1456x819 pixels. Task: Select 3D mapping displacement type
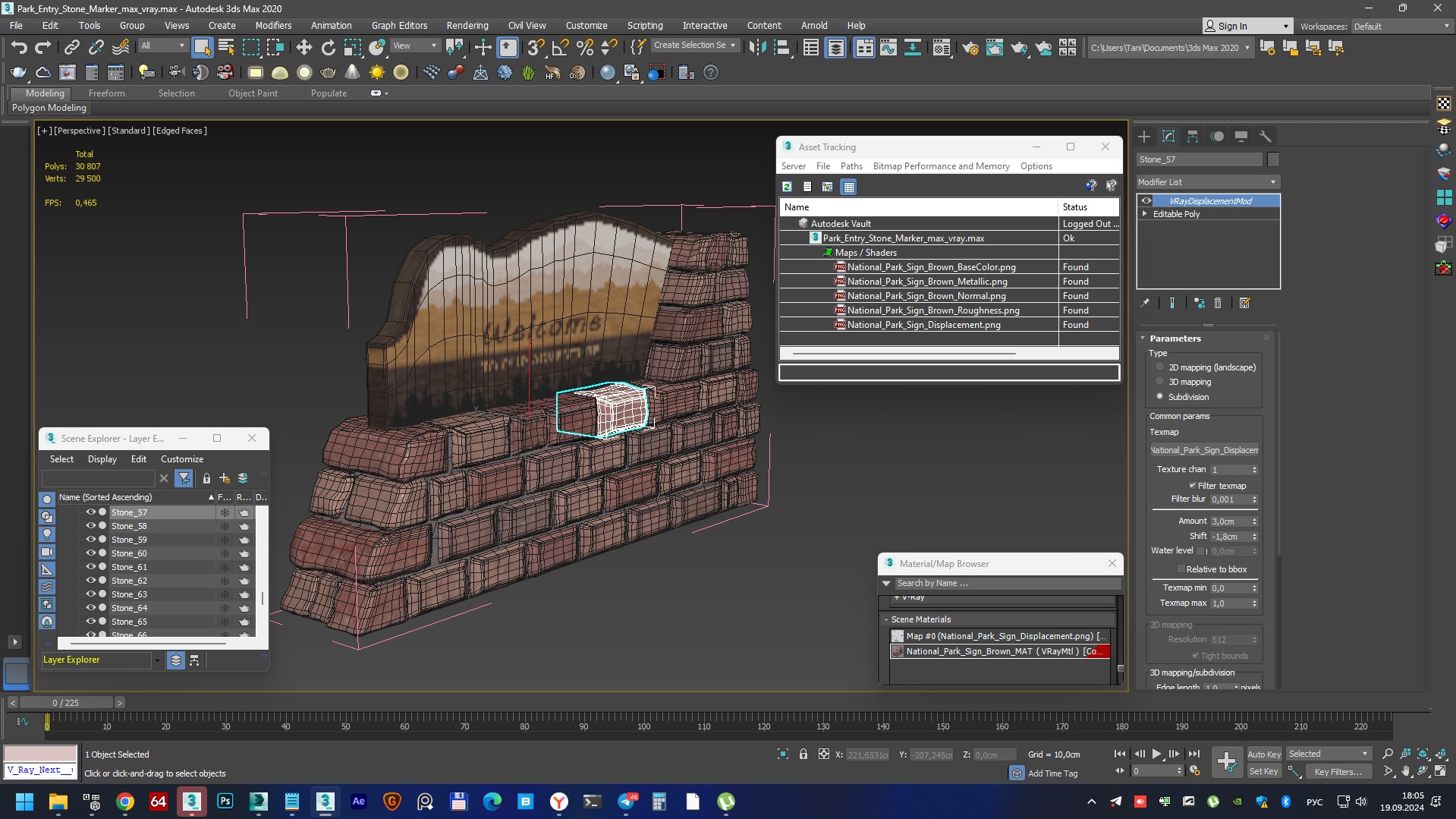tap(1159, 382)
